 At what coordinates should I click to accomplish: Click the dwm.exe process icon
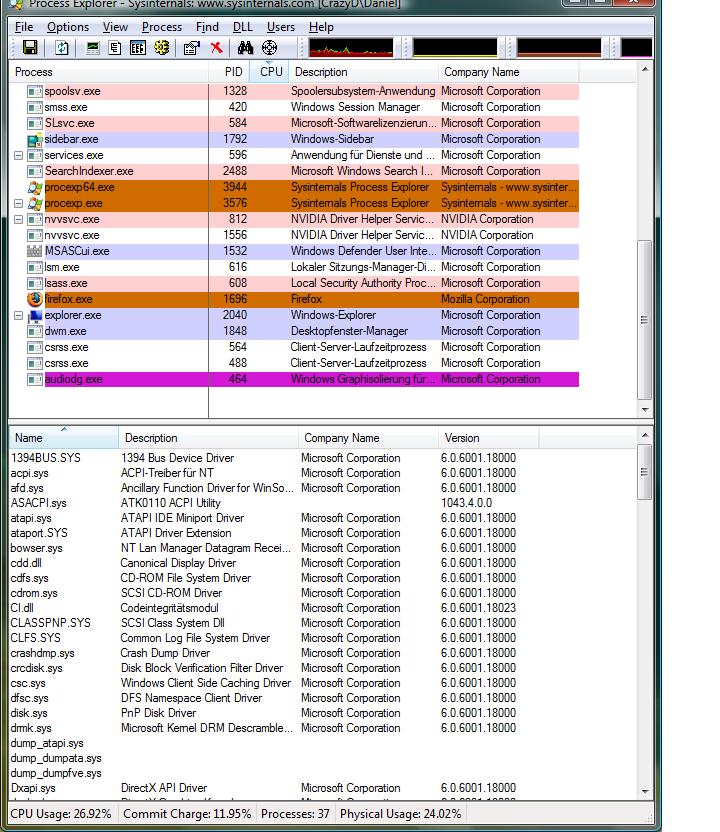pos(35,331)
